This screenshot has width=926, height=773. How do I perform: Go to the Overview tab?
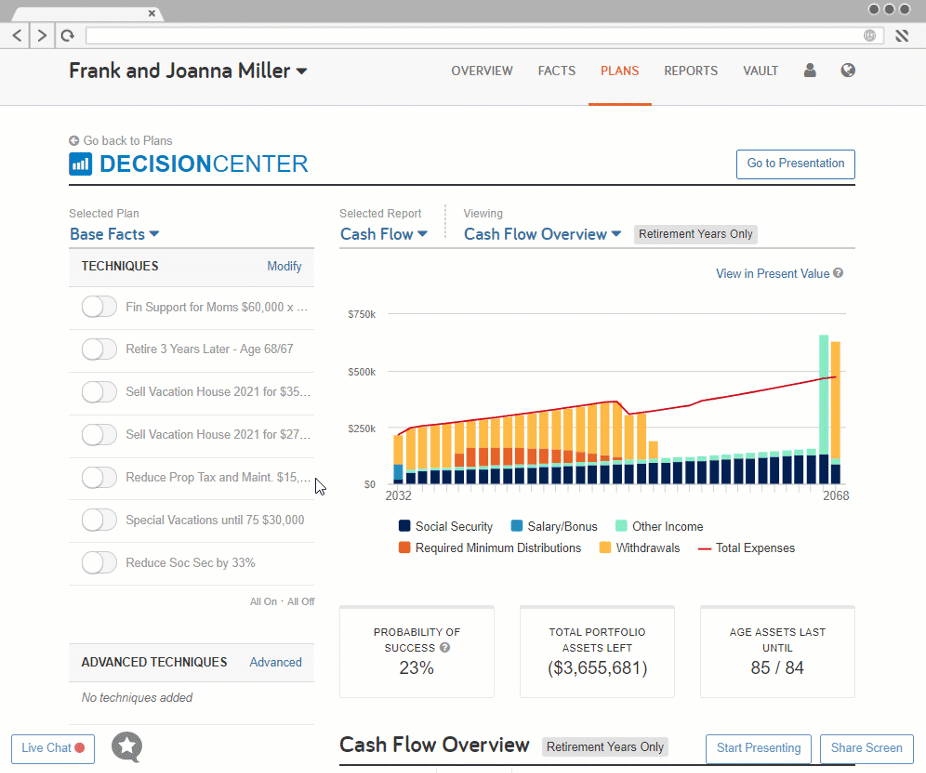pos(482,71)
